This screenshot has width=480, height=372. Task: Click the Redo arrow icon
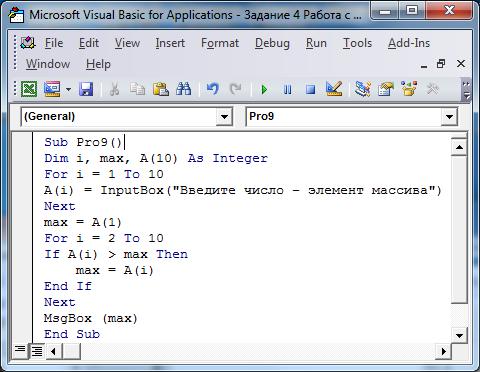point(236,89)
